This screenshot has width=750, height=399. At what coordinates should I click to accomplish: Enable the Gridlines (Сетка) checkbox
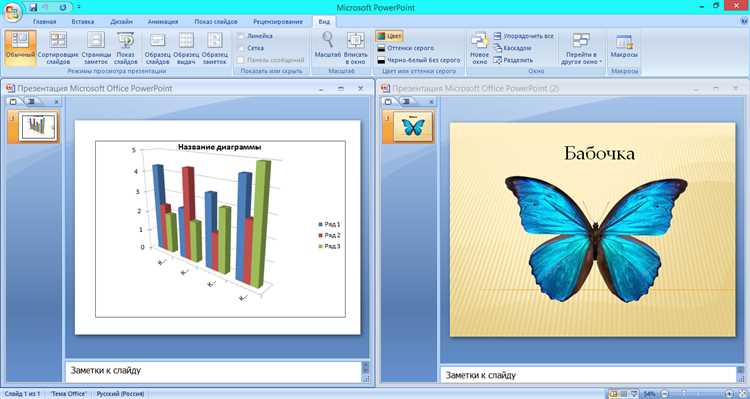[x=241, y=48]
